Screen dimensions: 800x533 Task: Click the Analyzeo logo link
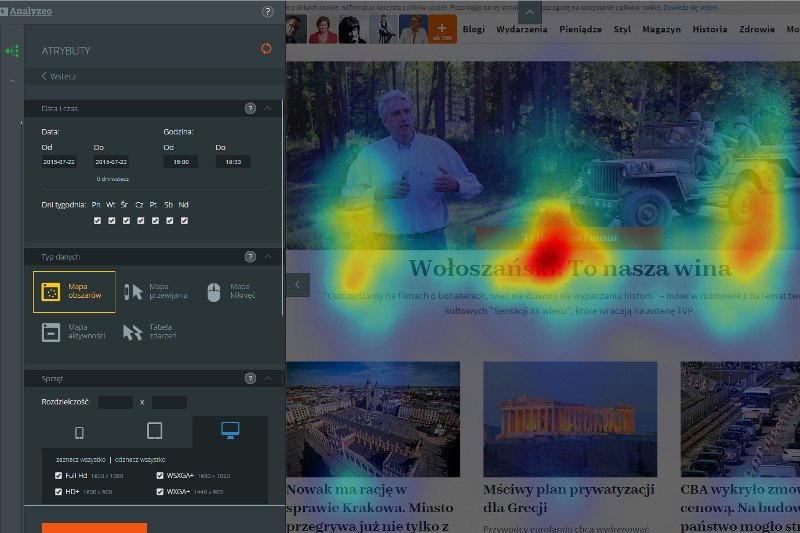coord(27,11)
